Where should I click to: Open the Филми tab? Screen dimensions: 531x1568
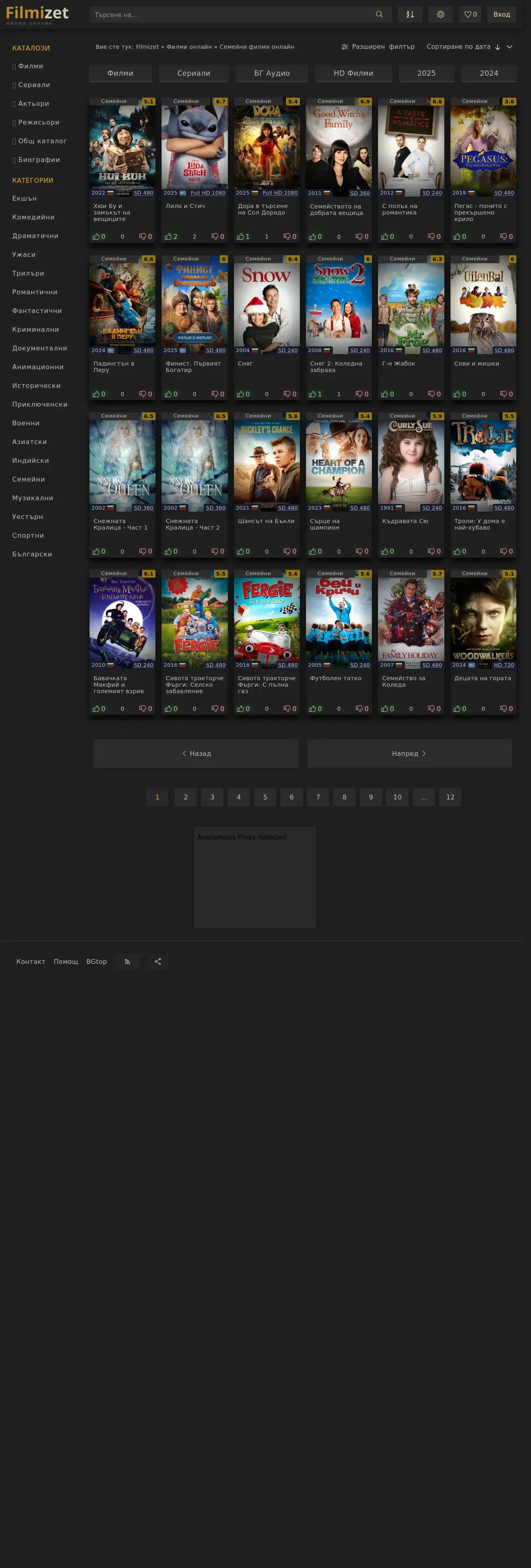120,73
